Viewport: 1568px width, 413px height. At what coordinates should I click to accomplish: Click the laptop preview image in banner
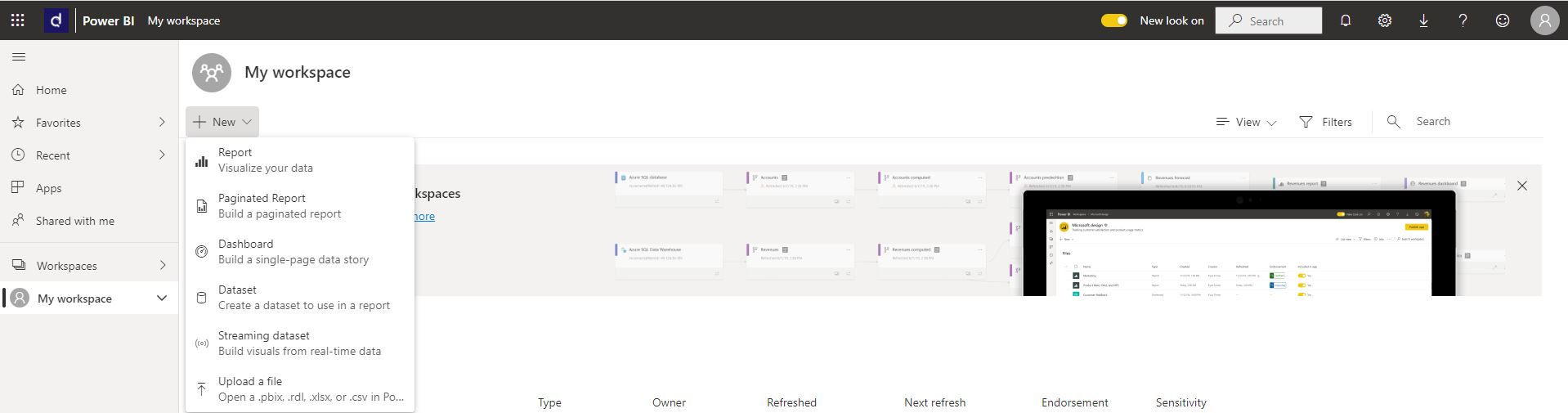1239,244
